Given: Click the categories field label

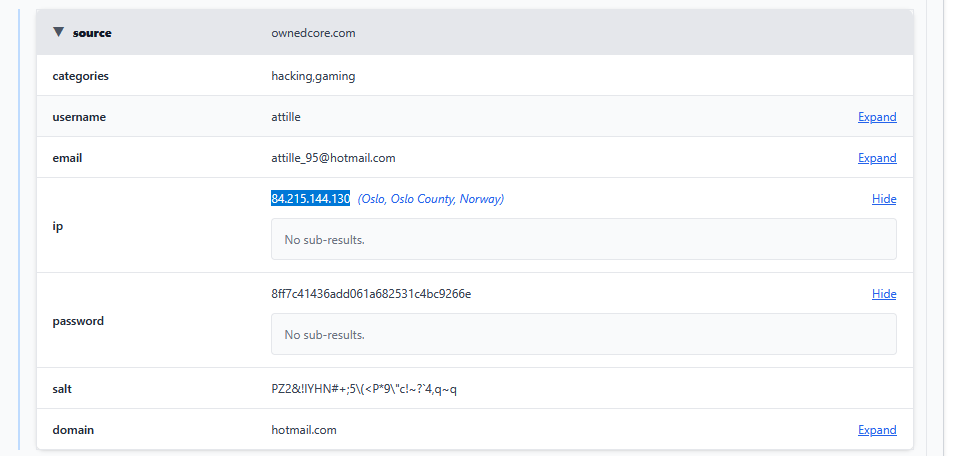Looking at the screenshot, I should click(80, 76).
